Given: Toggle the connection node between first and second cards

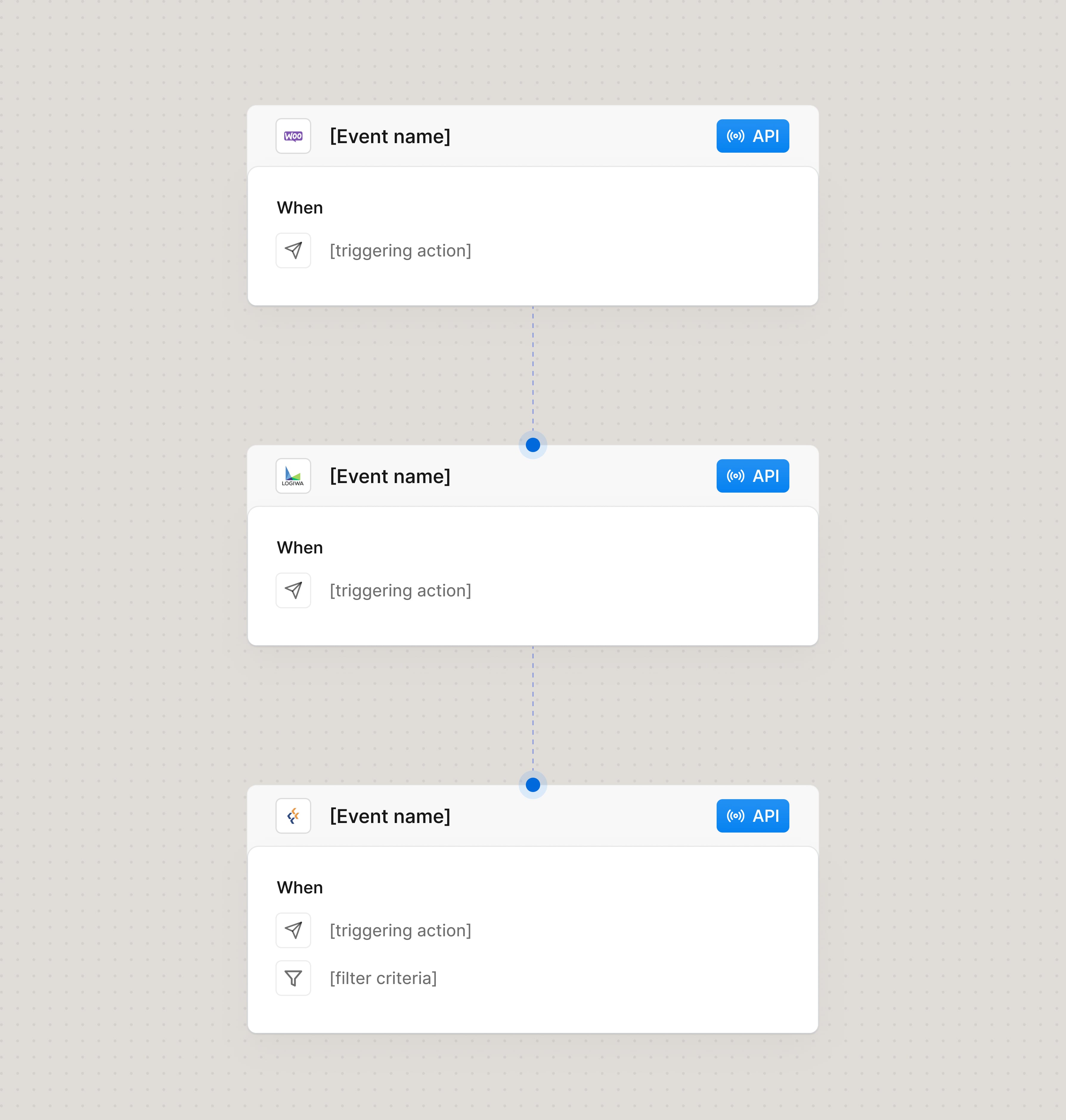Looking at the screenshot, I should pyautogui.click(x=532, y=445).
